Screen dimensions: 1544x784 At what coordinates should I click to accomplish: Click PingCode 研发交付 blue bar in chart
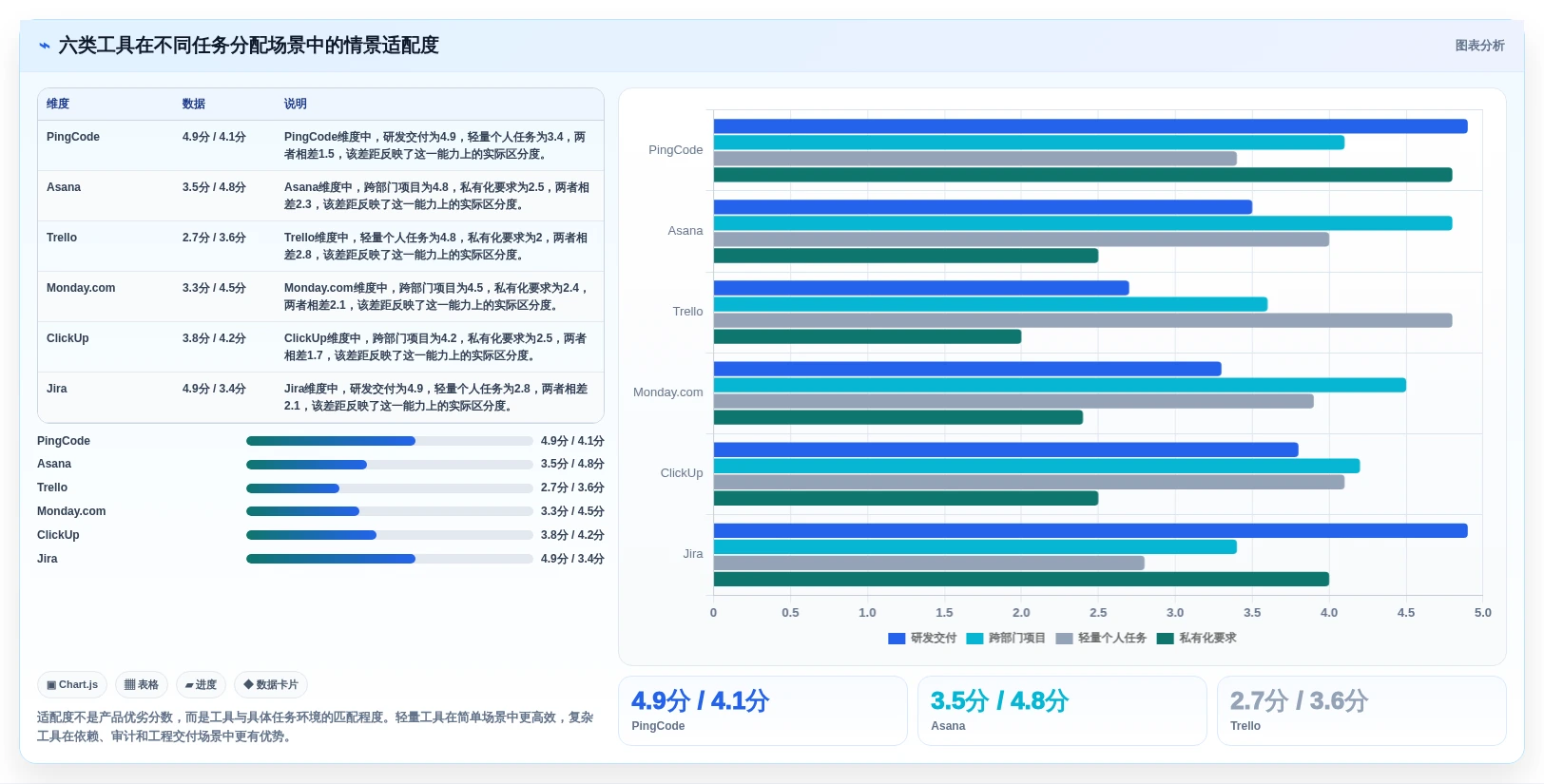1090,126
